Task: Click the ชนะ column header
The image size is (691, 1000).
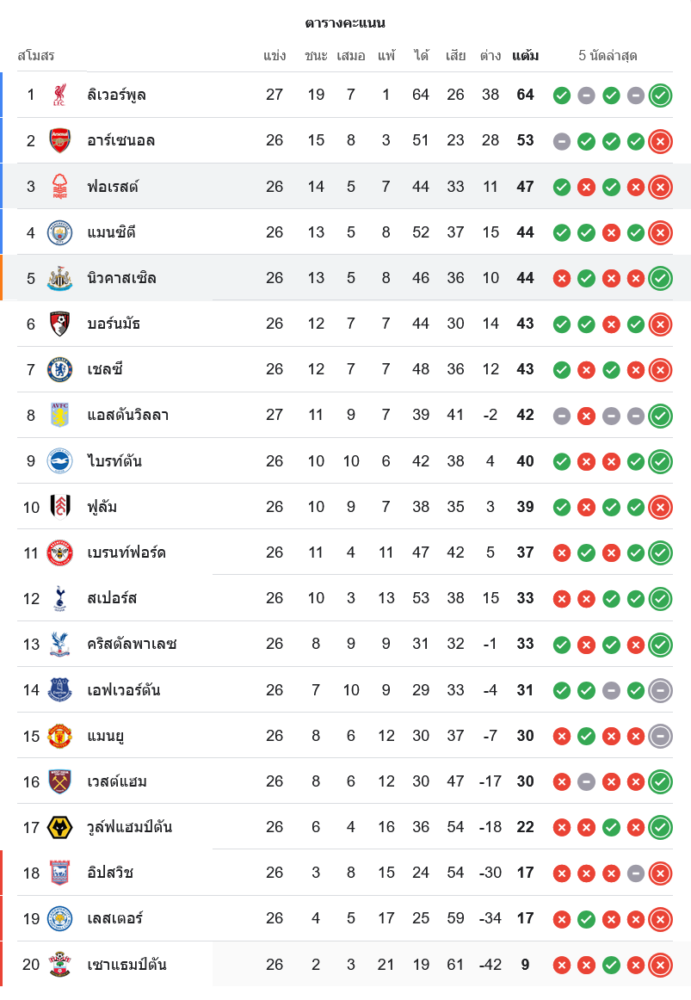Action: click(x=316, y=56)
